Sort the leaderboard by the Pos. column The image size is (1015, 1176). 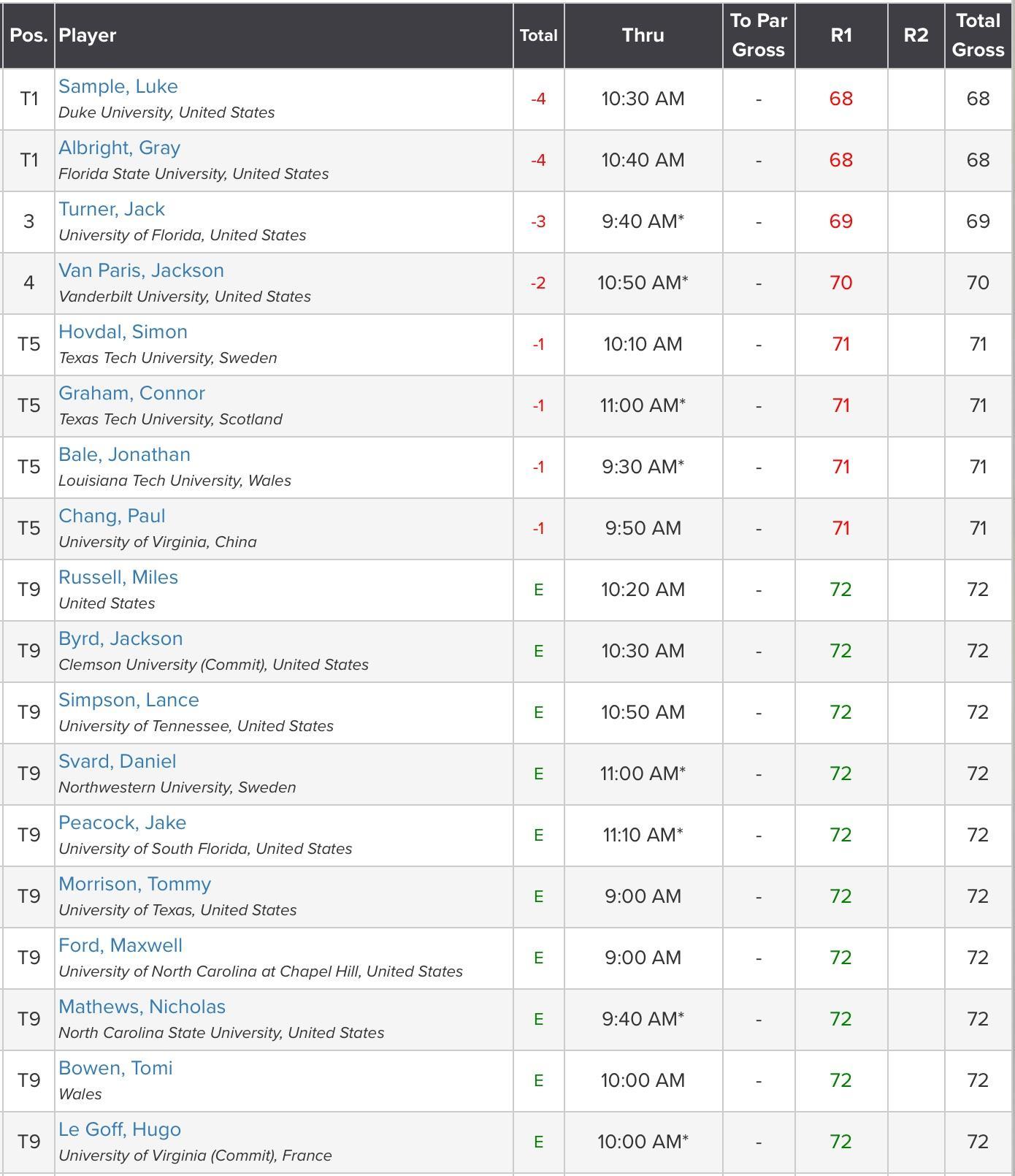coord(28,34)
